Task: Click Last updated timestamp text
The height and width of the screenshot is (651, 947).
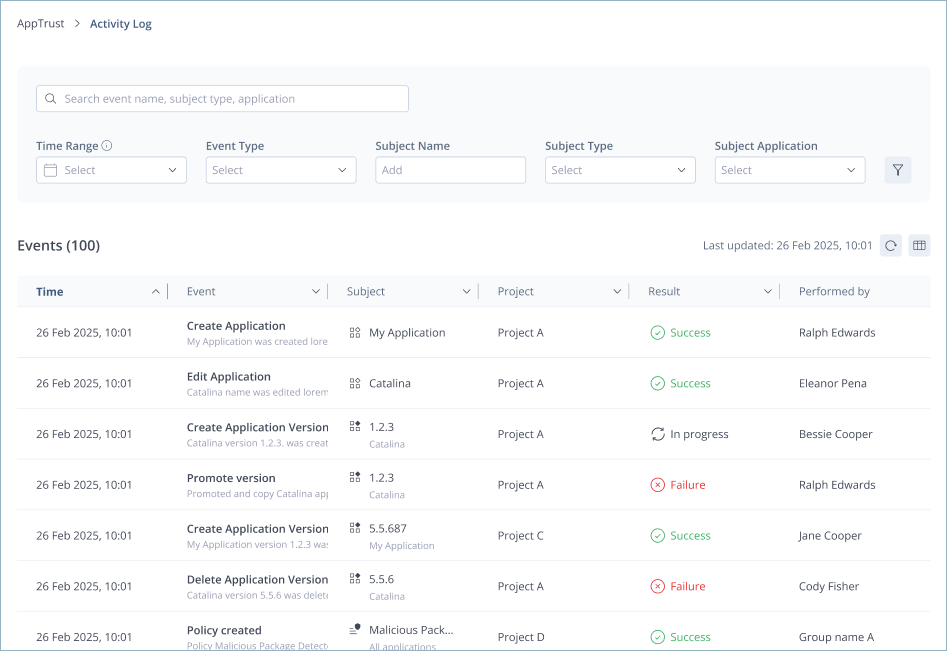Action: (788, 246)
